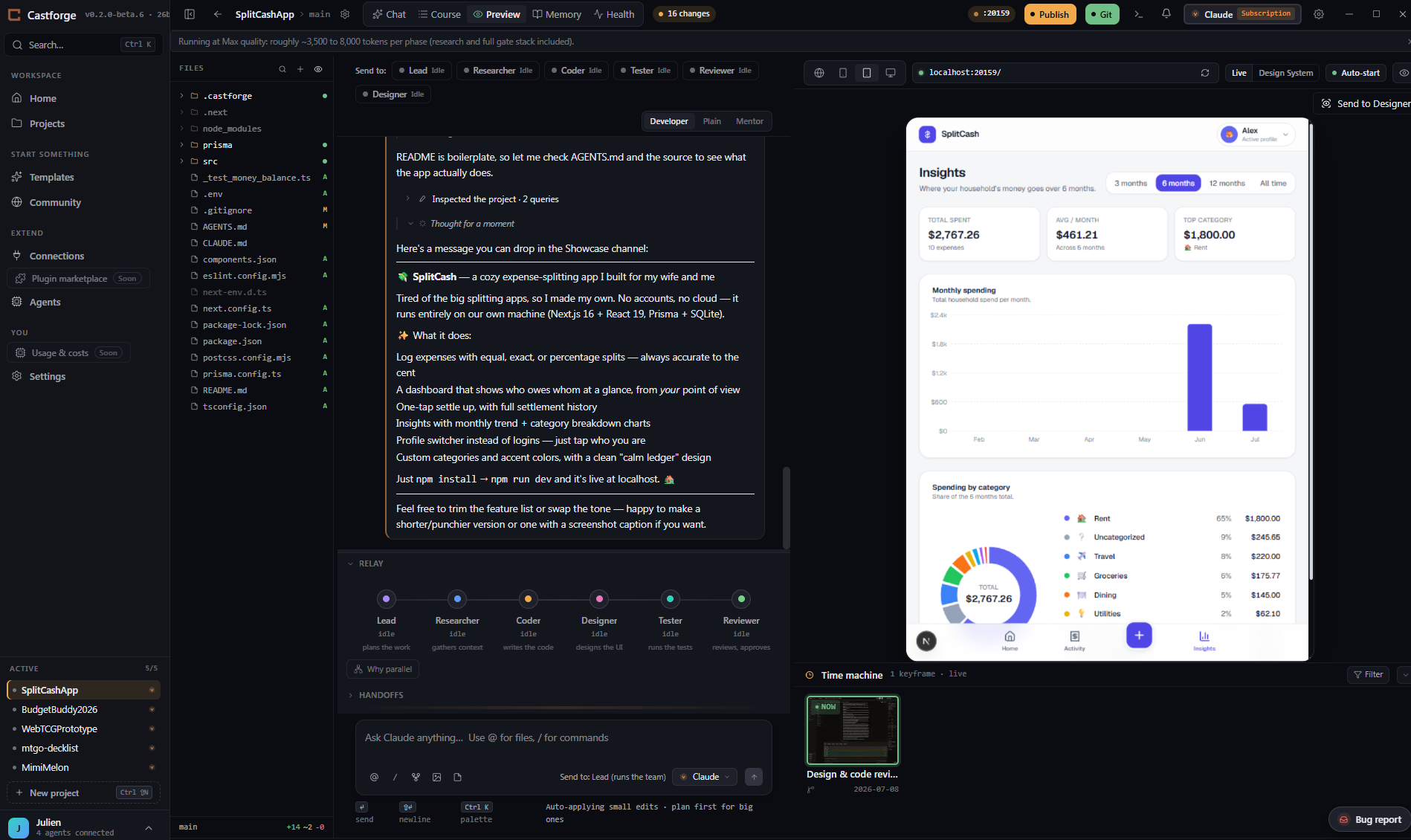
Task: Select the globe viewport icon in preview toolbar
Action: [x=819, y=73]
